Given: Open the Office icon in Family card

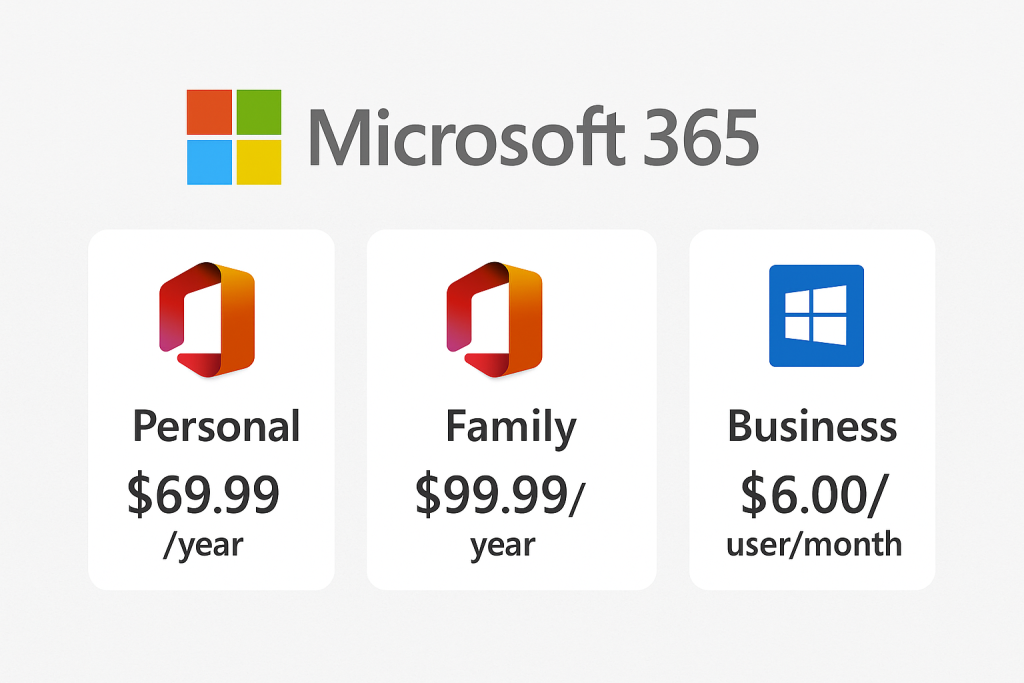Looking at the screenshot, I should [494, 319].
